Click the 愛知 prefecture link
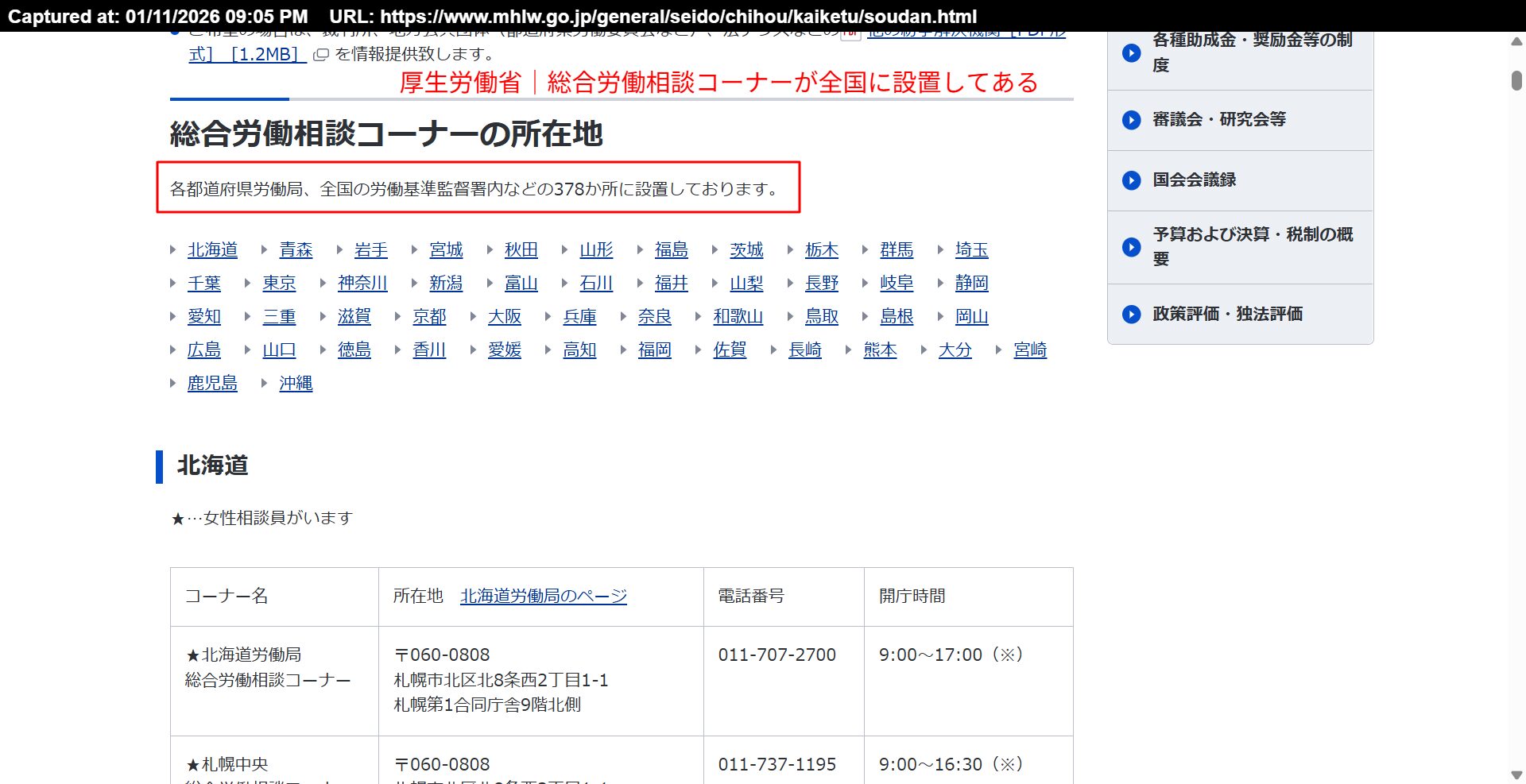 tap(204, 317)
